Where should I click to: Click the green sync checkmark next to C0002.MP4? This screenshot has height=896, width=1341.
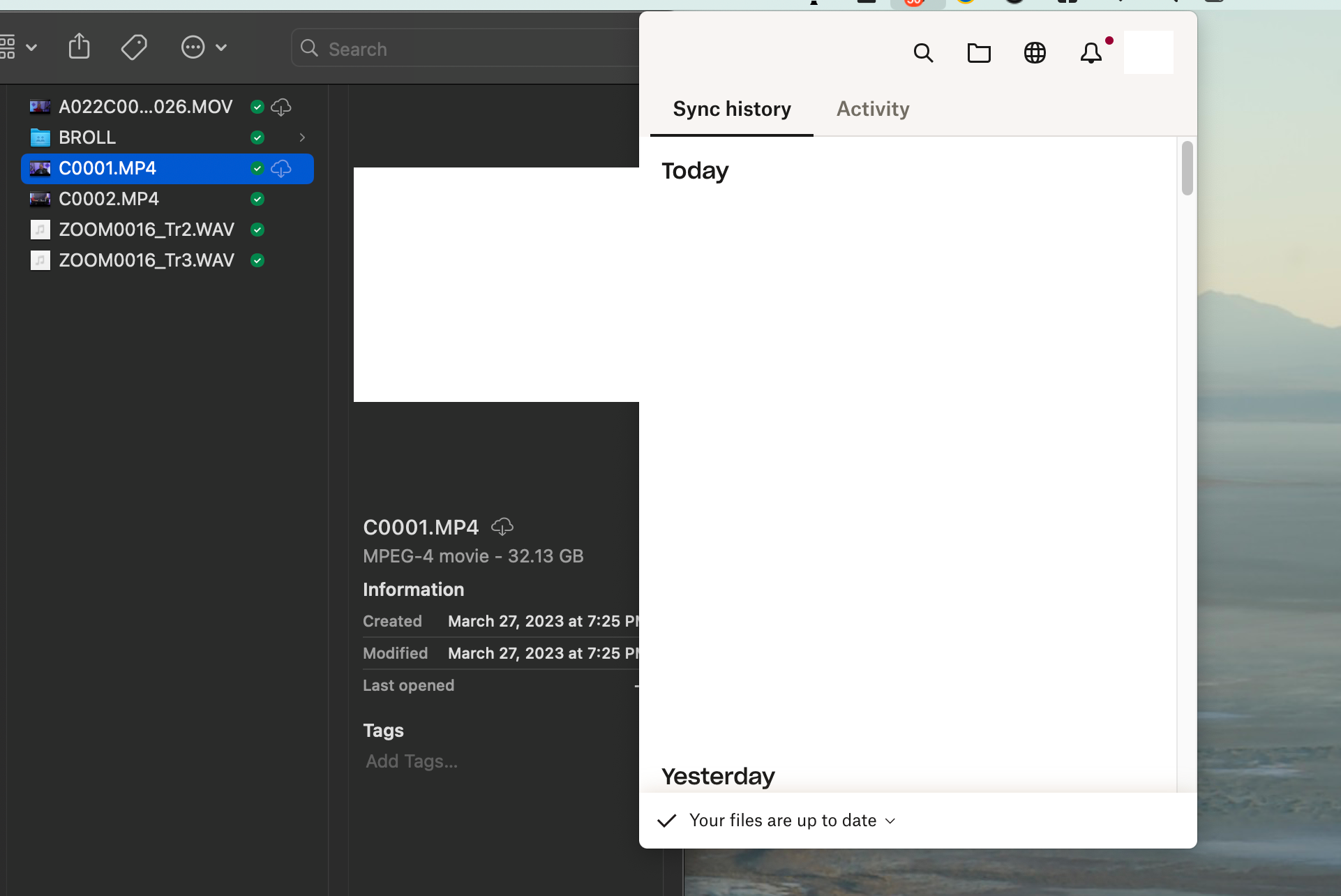coord(257,199)
